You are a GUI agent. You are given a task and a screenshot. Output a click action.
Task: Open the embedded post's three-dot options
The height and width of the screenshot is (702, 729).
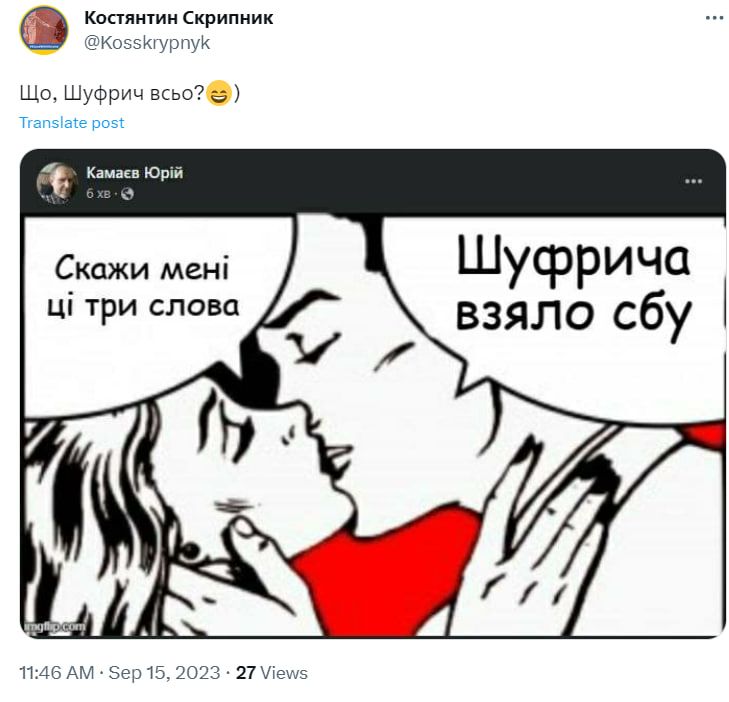click(x=693, y=181)
